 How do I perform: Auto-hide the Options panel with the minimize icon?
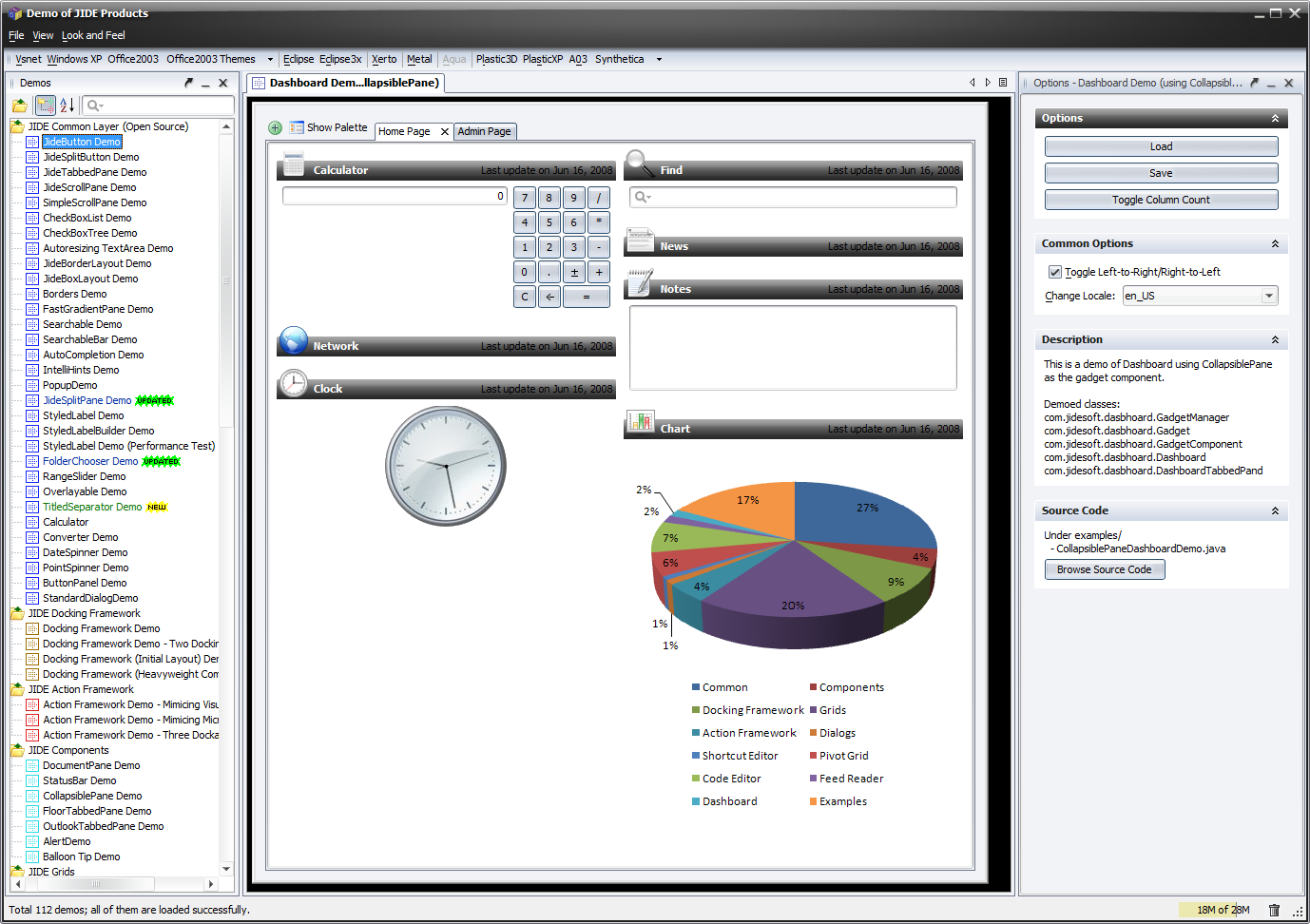[x=1271, y=83]
